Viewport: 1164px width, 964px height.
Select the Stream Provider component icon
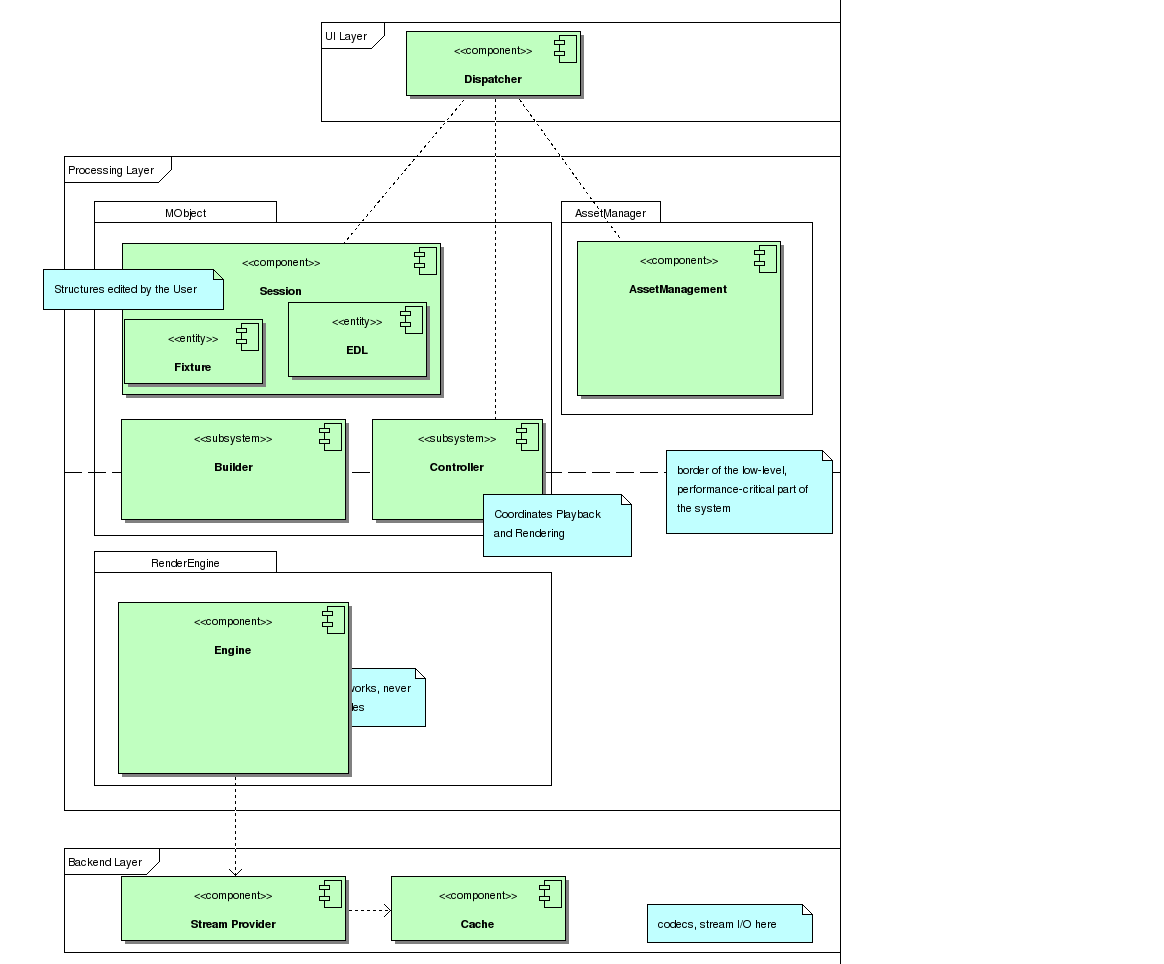(x=330, y=894)
